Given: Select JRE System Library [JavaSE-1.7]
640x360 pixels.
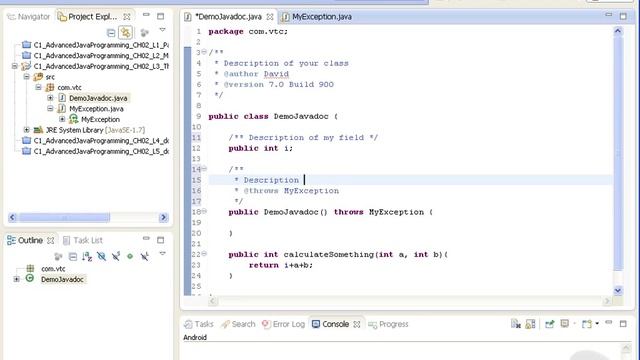Looking at the screenshot, I should (95, 130).
